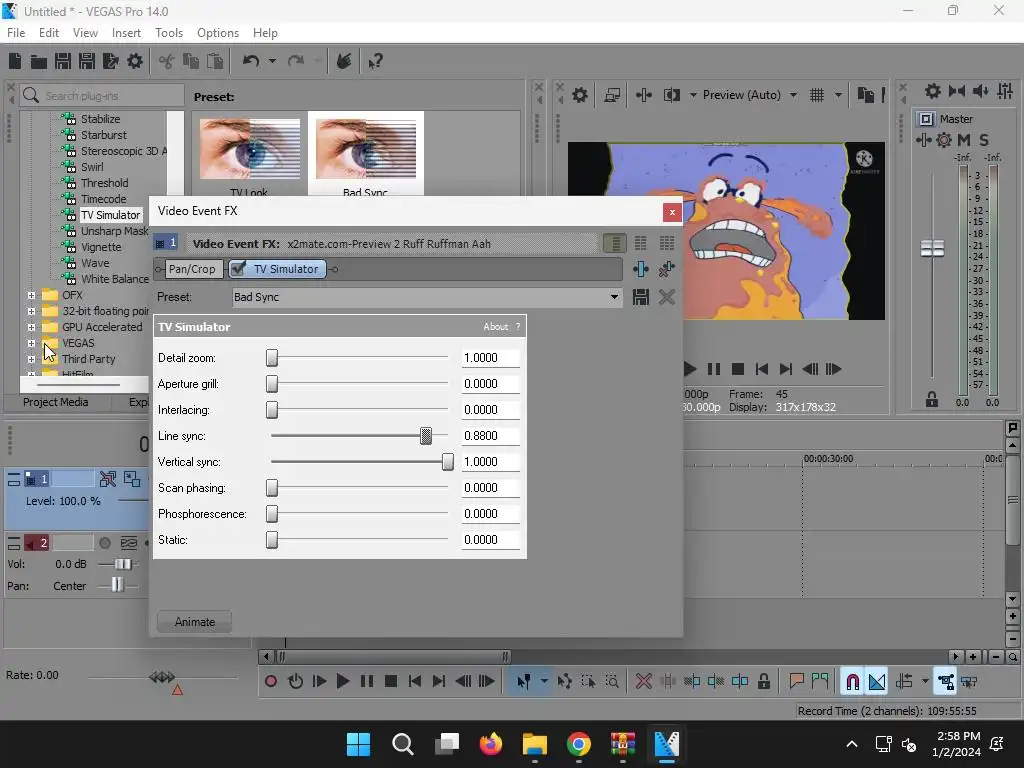Open the Tools menu
Screen dimensions: 1024x768
[168, 33]
